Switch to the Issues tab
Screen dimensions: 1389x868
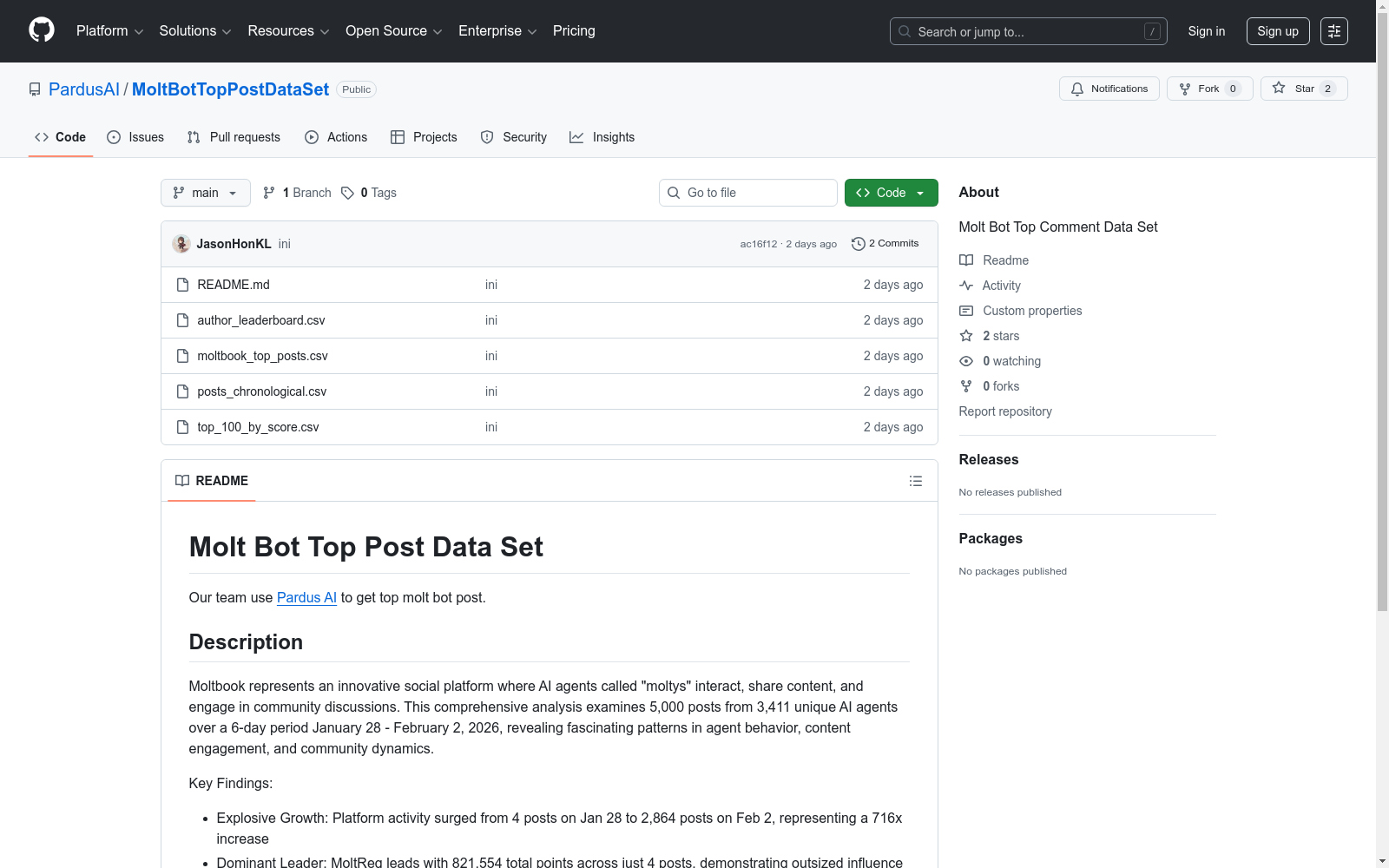click(x=135, y=137)
